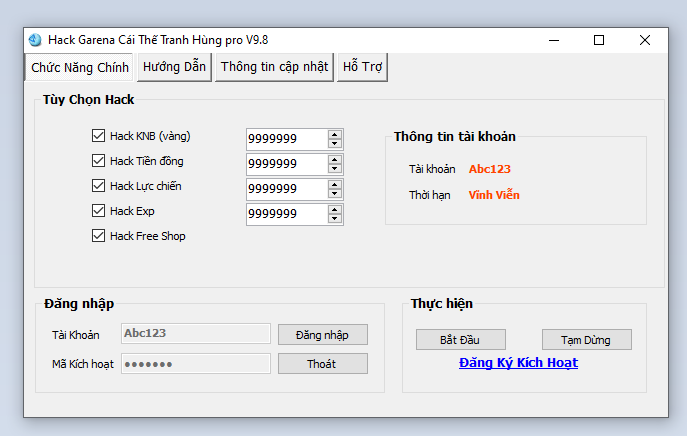
Task: Click the Mã Kích hoạt password field
Action: (195, 364)
